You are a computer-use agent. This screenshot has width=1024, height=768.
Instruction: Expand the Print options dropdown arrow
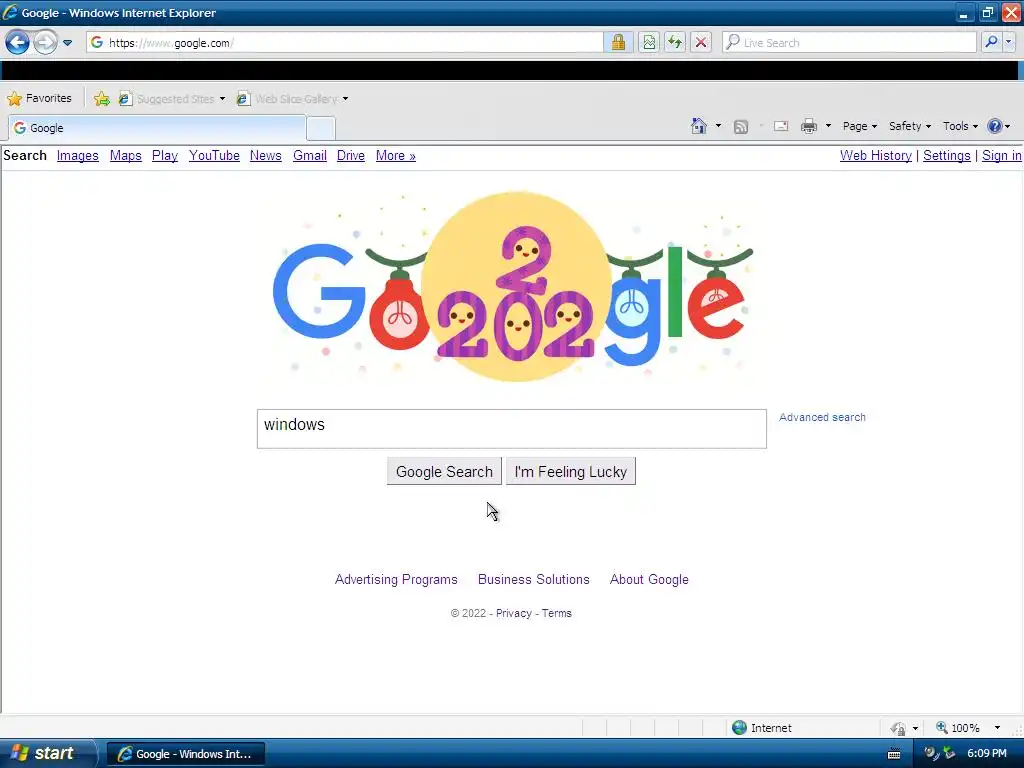(828, 126)
